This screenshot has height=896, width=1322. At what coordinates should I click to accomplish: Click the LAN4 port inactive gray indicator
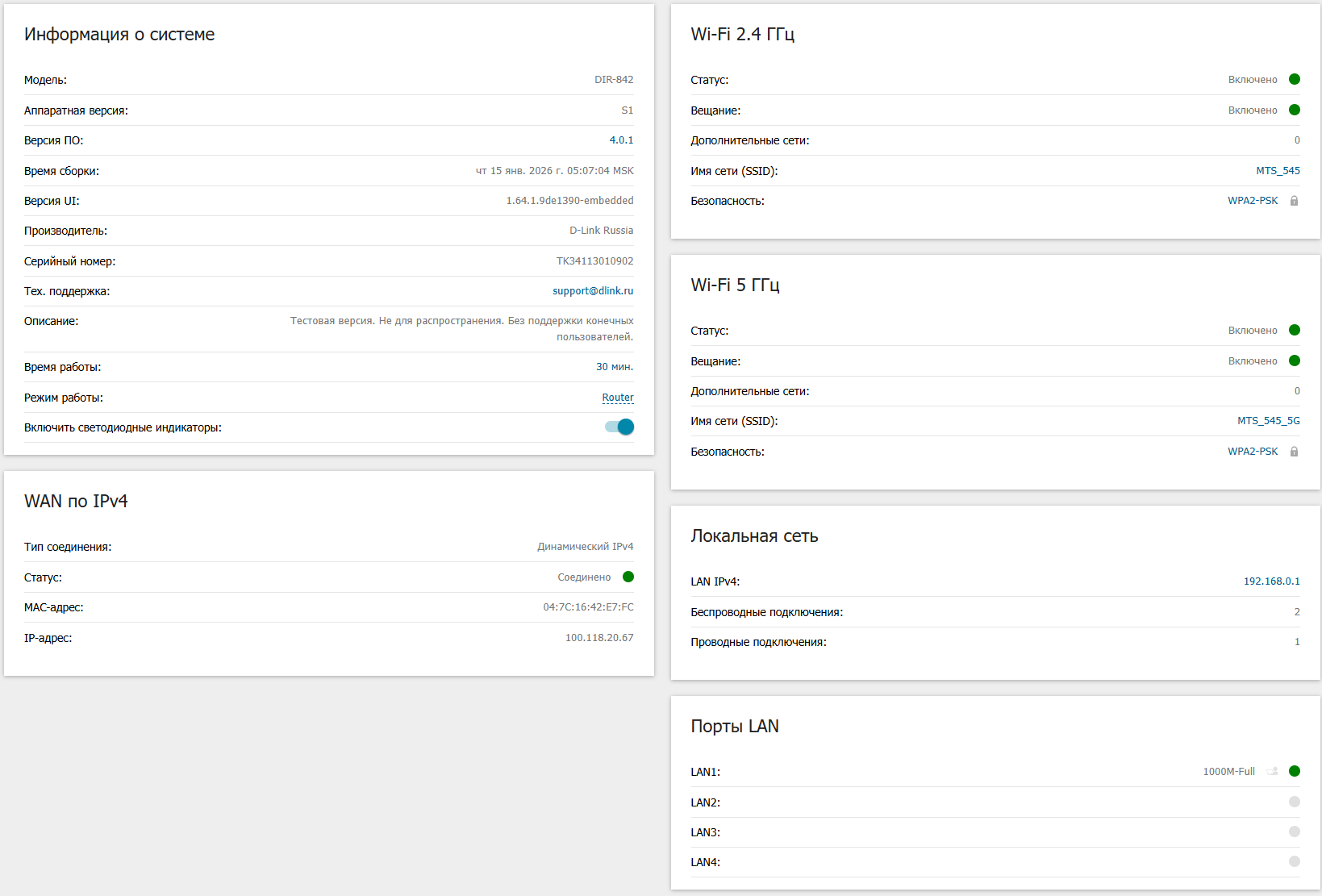tap(1294, 861)
